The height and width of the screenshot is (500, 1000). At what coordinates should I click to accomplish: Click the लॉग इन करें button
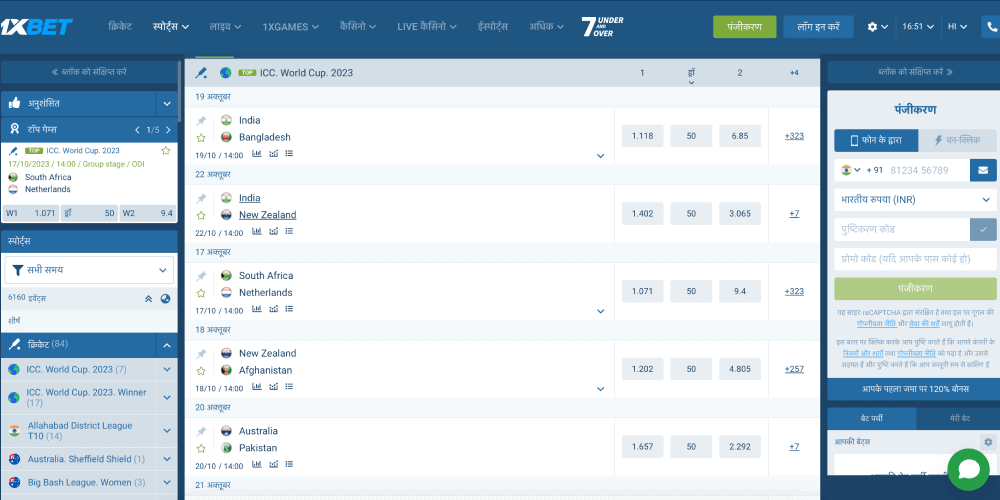[818, 27]
